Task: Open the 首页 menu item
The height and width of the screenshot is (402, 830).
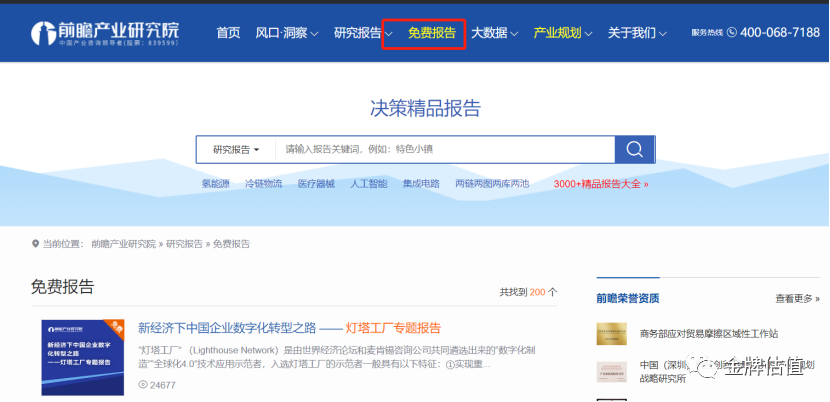Action: point(228,33)
